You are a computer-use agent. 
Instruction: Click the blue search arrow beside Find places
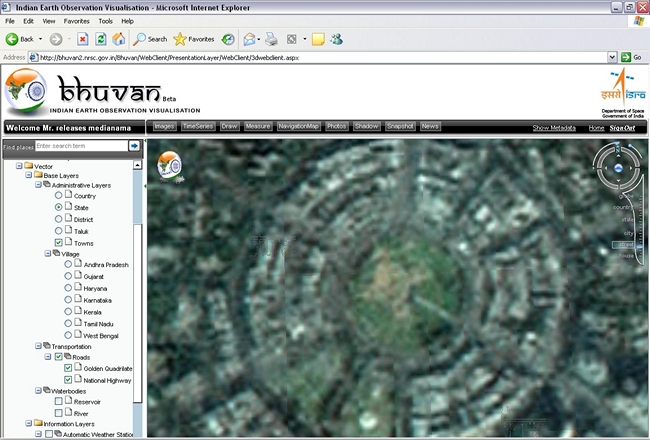(134, 146)
